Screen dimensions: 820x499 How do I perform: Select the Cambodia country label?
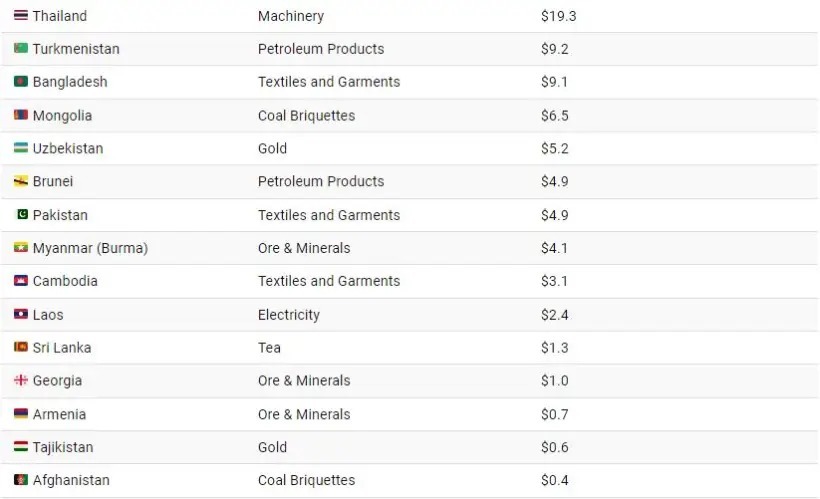point(65,281)
